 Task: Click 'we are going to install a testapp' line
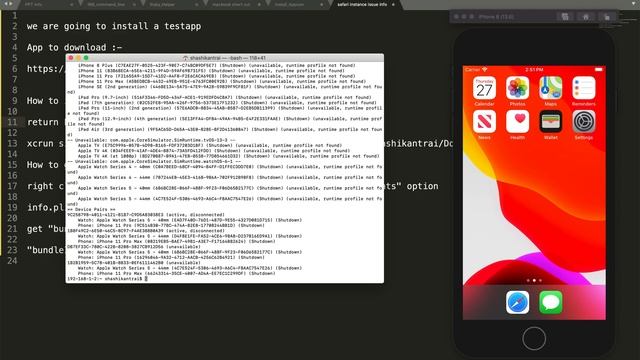(114, 26)
